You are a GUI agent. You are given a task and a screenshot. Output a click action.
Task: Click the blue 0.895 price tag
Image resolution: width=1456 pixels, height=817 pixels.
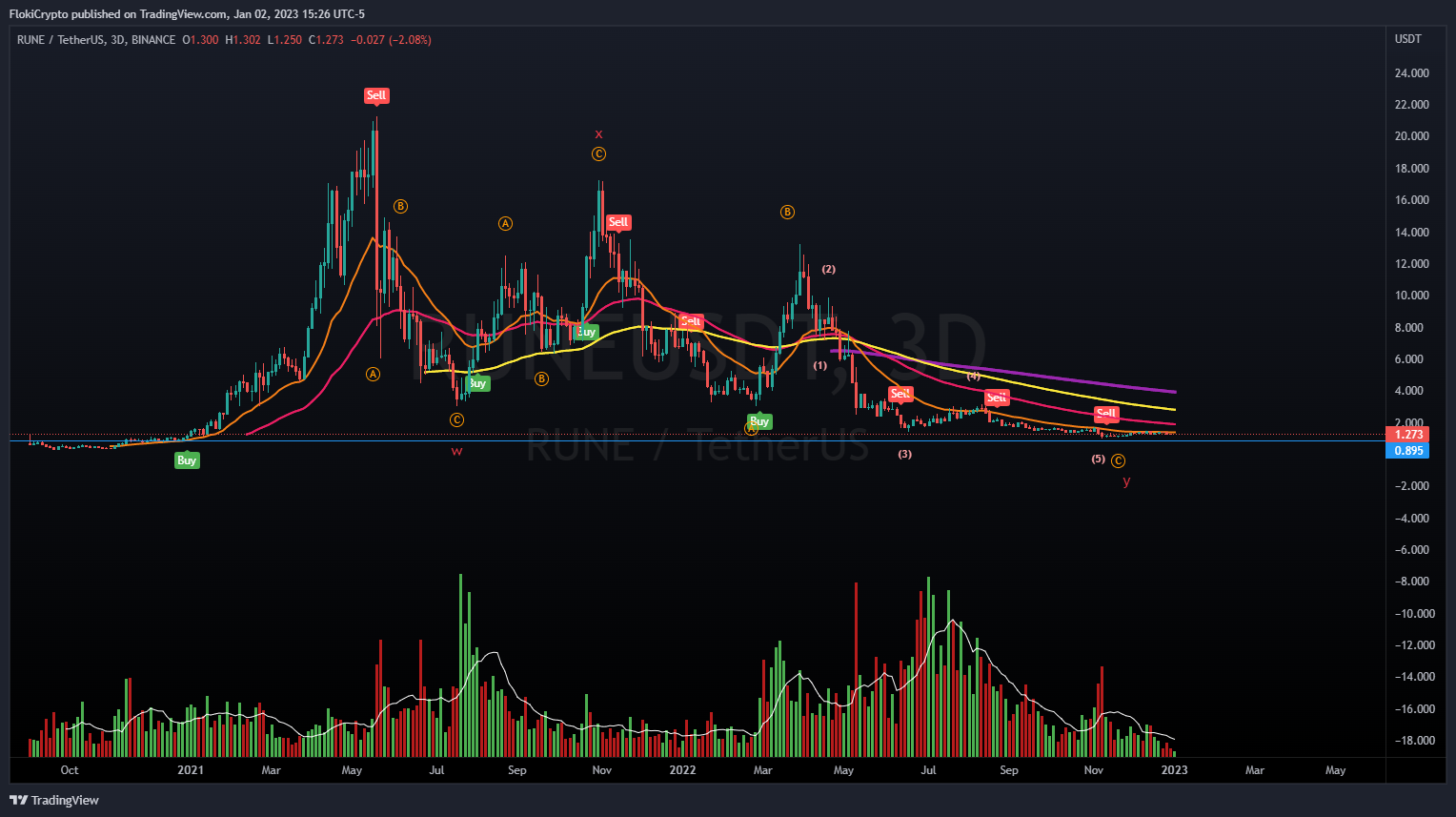pyautogui.click(x=1407, y=451)
